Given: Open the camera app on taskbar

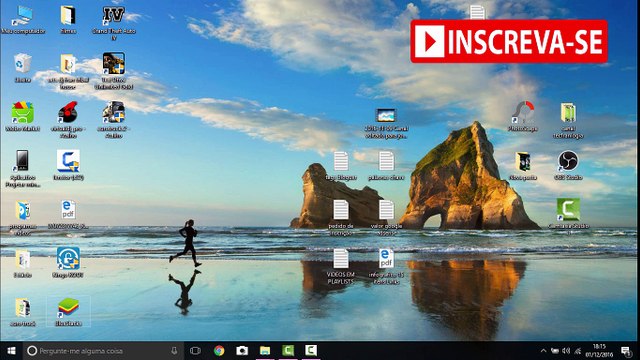Looking at the screenshot, I should pos(242,351).
